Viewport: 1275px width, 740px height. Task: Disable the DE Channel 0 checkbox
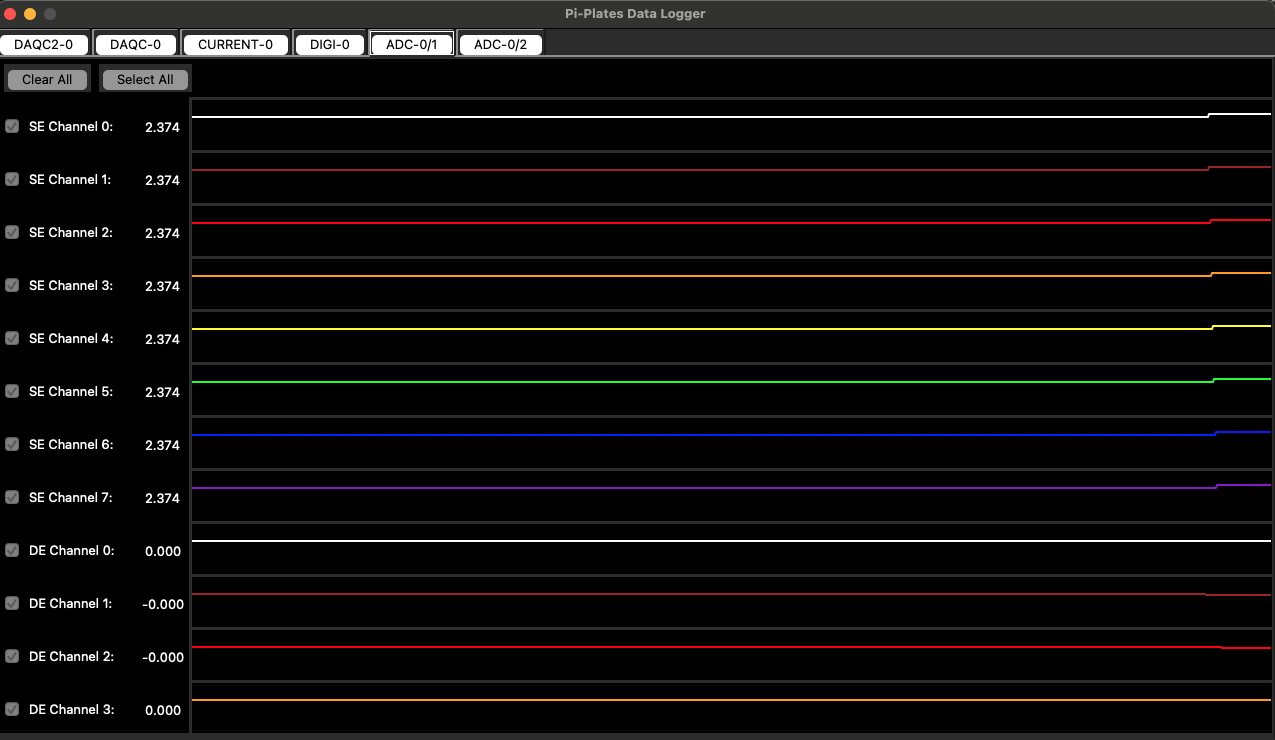[x=12, y=550]
